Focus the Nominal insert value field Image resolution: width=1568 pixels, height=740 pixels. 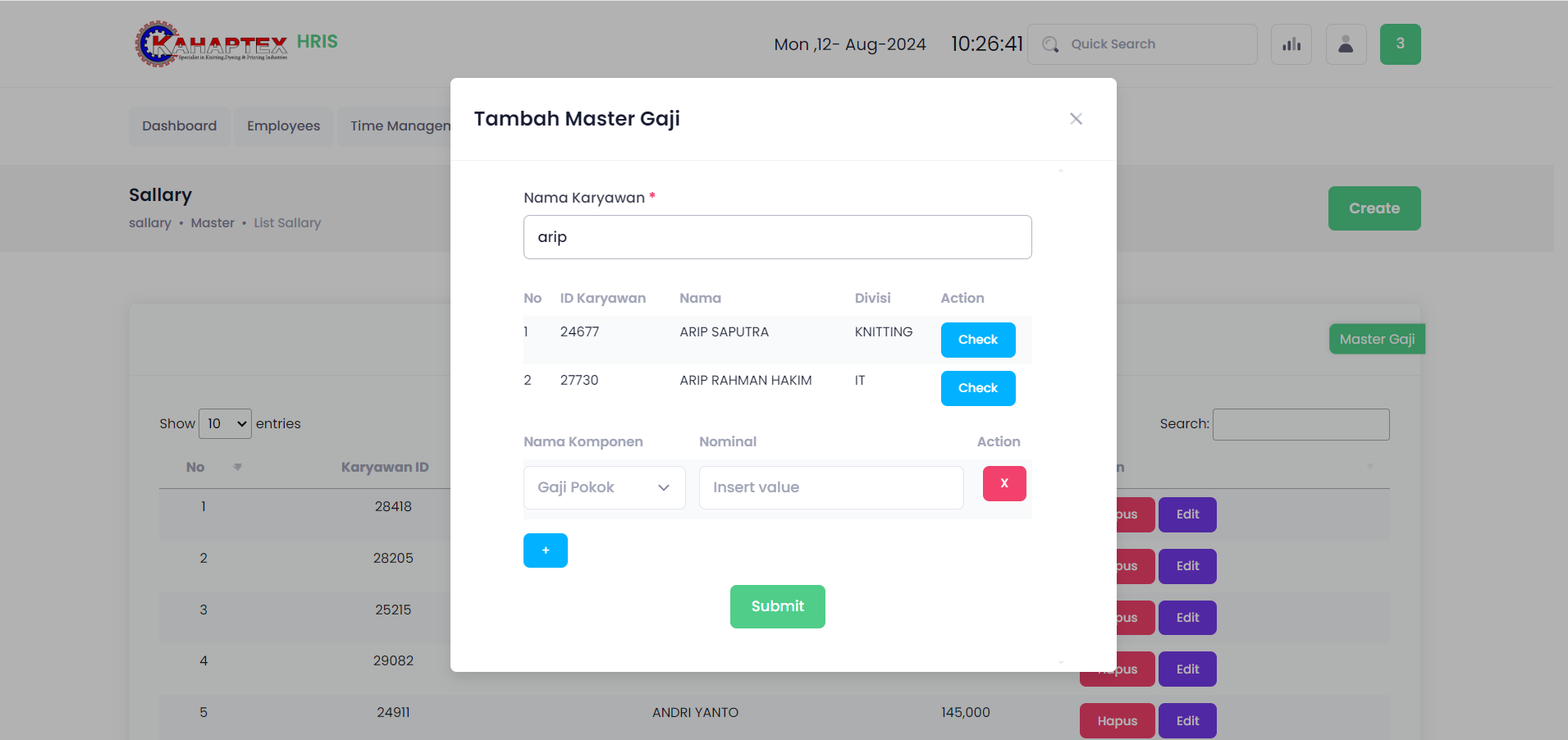coord(830,487)
